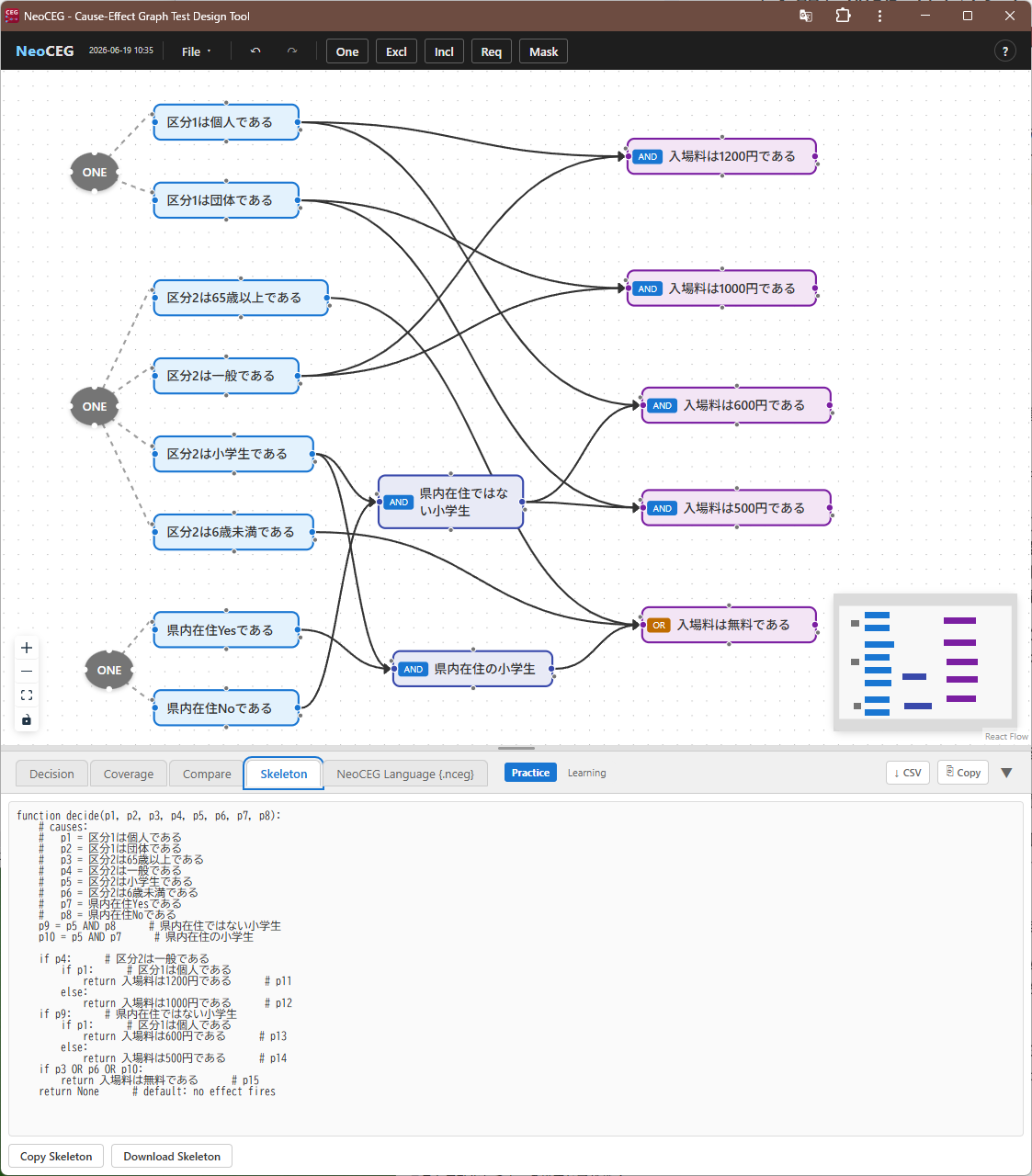Click the 2026-06-19 10:35 timestamp

tap(121, 51)
